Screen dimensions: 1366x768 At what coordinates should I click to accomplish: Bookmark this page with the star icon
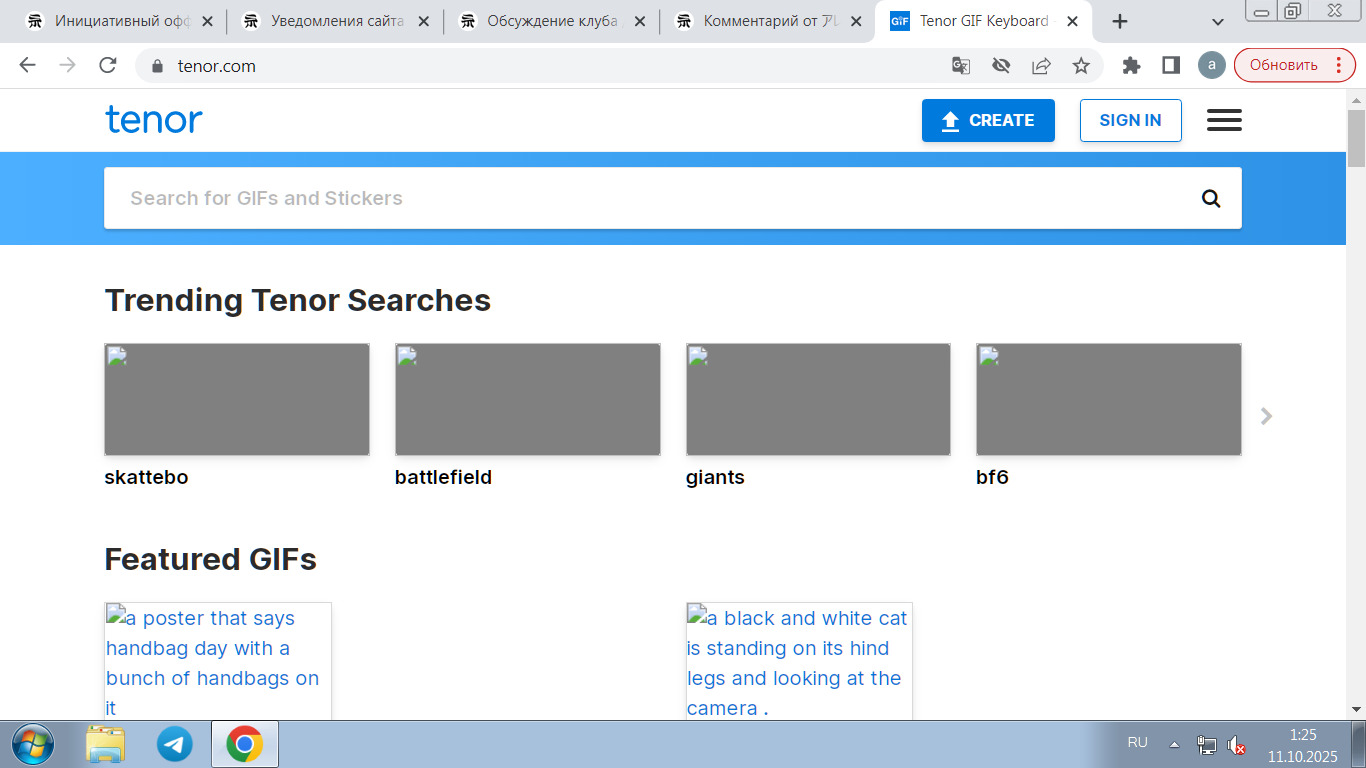point(1081,66)
